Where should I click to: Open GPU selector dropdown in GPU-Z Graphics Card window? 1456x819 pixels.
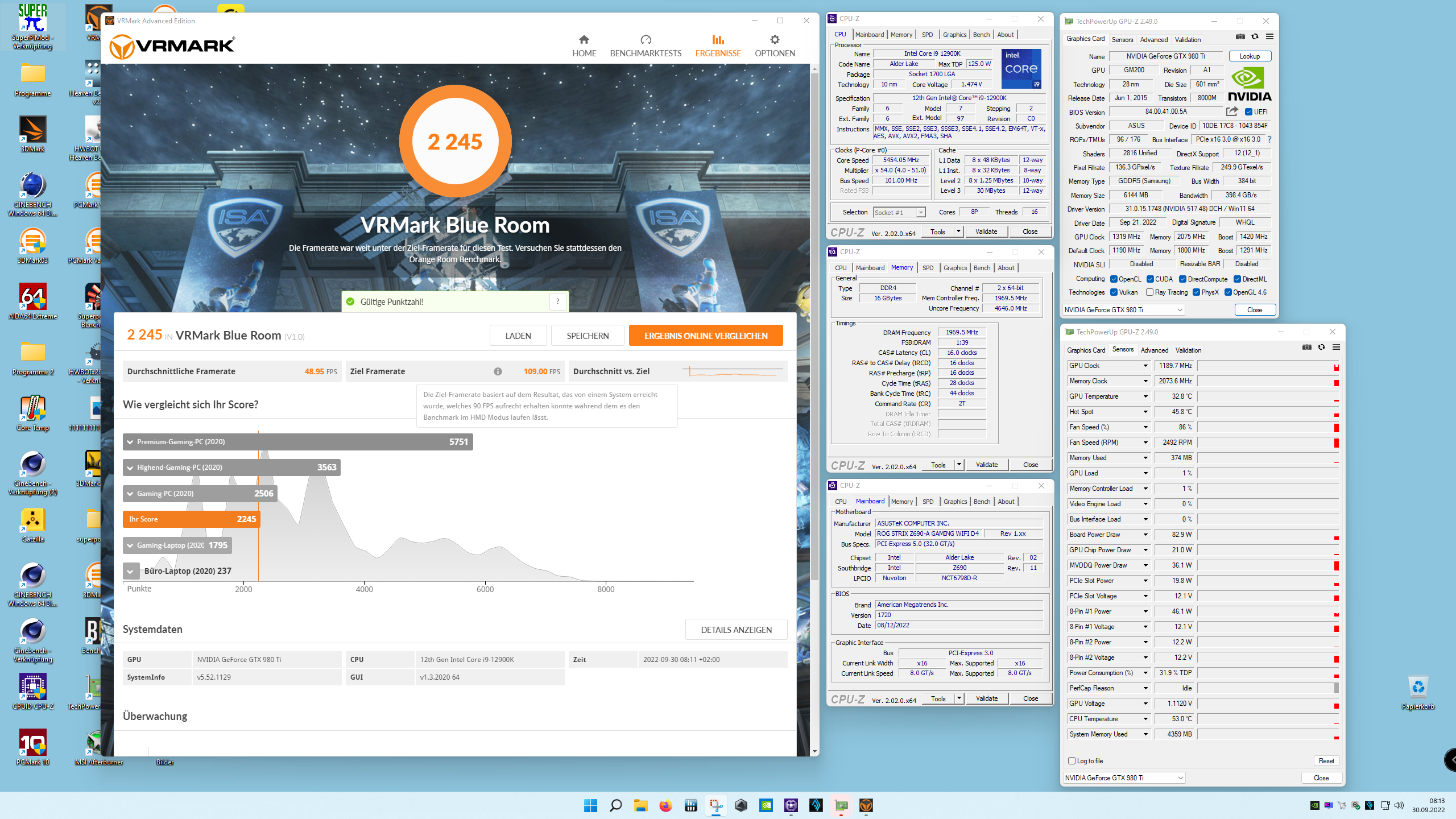pyautogui.click(x=1123, y=310)
